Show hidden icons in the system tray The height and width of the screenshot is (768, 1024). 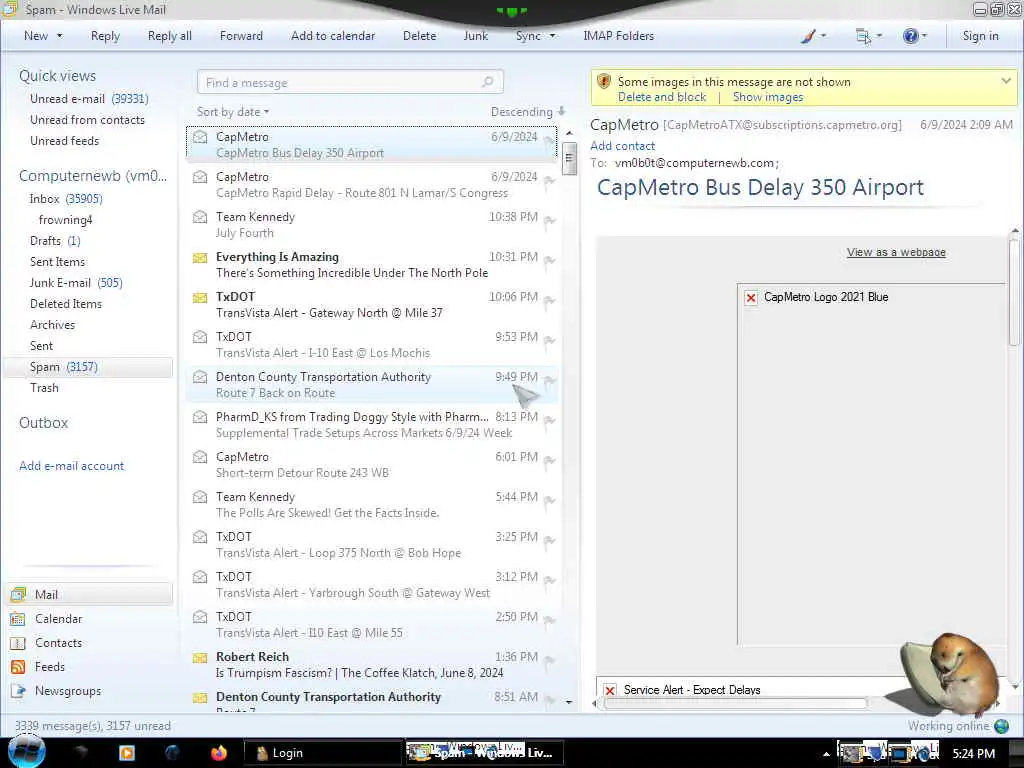(826, 754)
